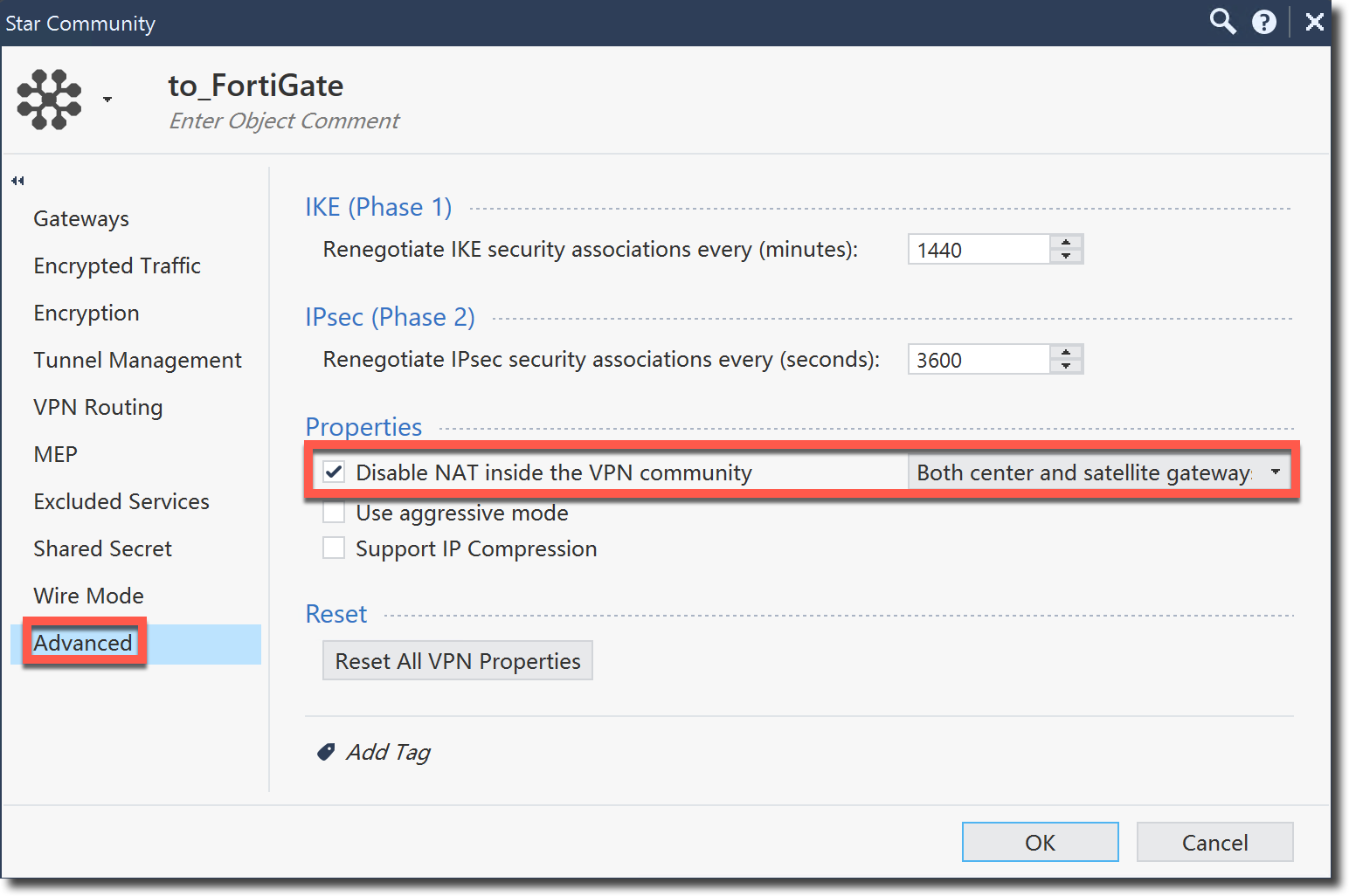Increase IKE renegotiation minutes with up arrow
The image size is (1349, 896).
[x=1066, y=242]
